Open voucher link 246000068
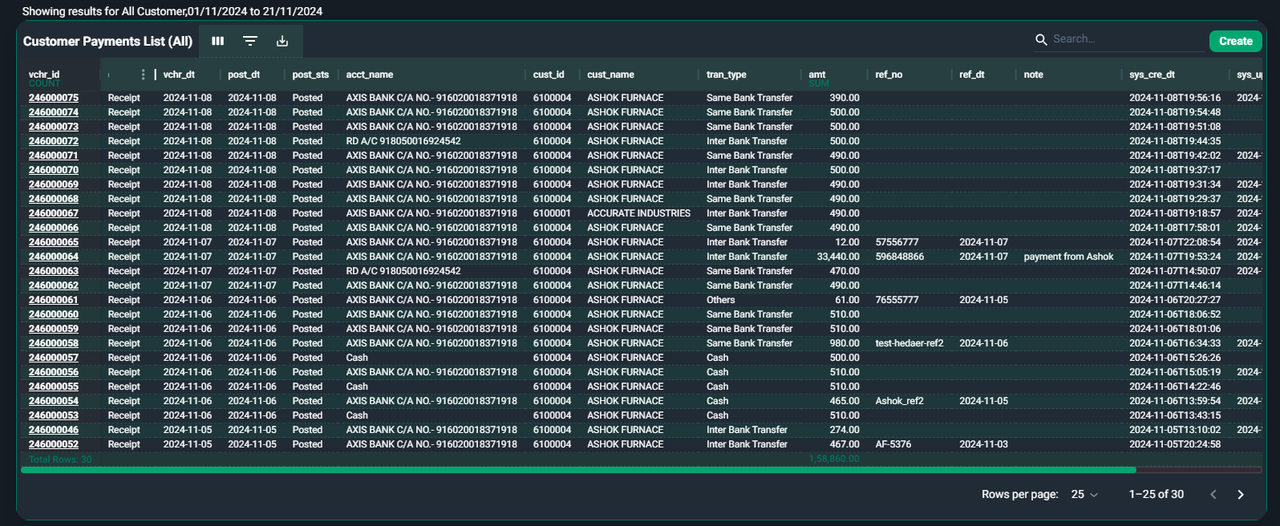 (x=53, y=199)
